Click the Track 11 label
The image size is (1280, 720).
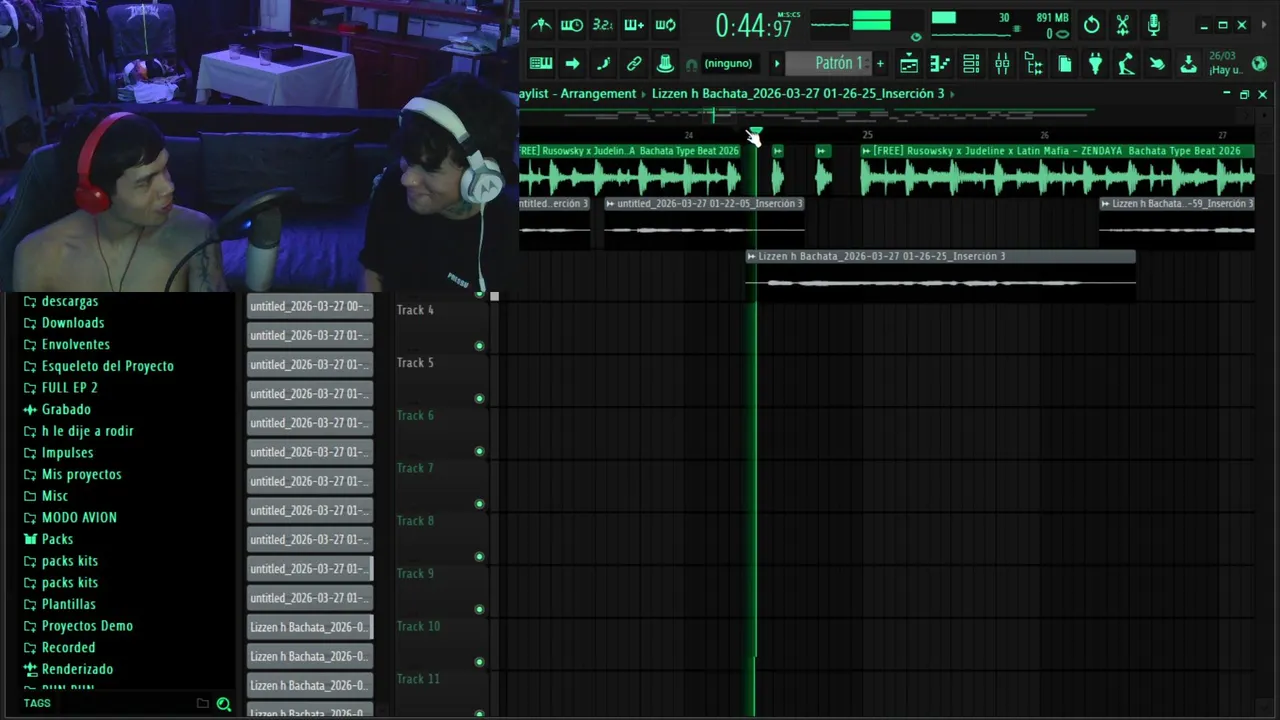tap(418, 679)
